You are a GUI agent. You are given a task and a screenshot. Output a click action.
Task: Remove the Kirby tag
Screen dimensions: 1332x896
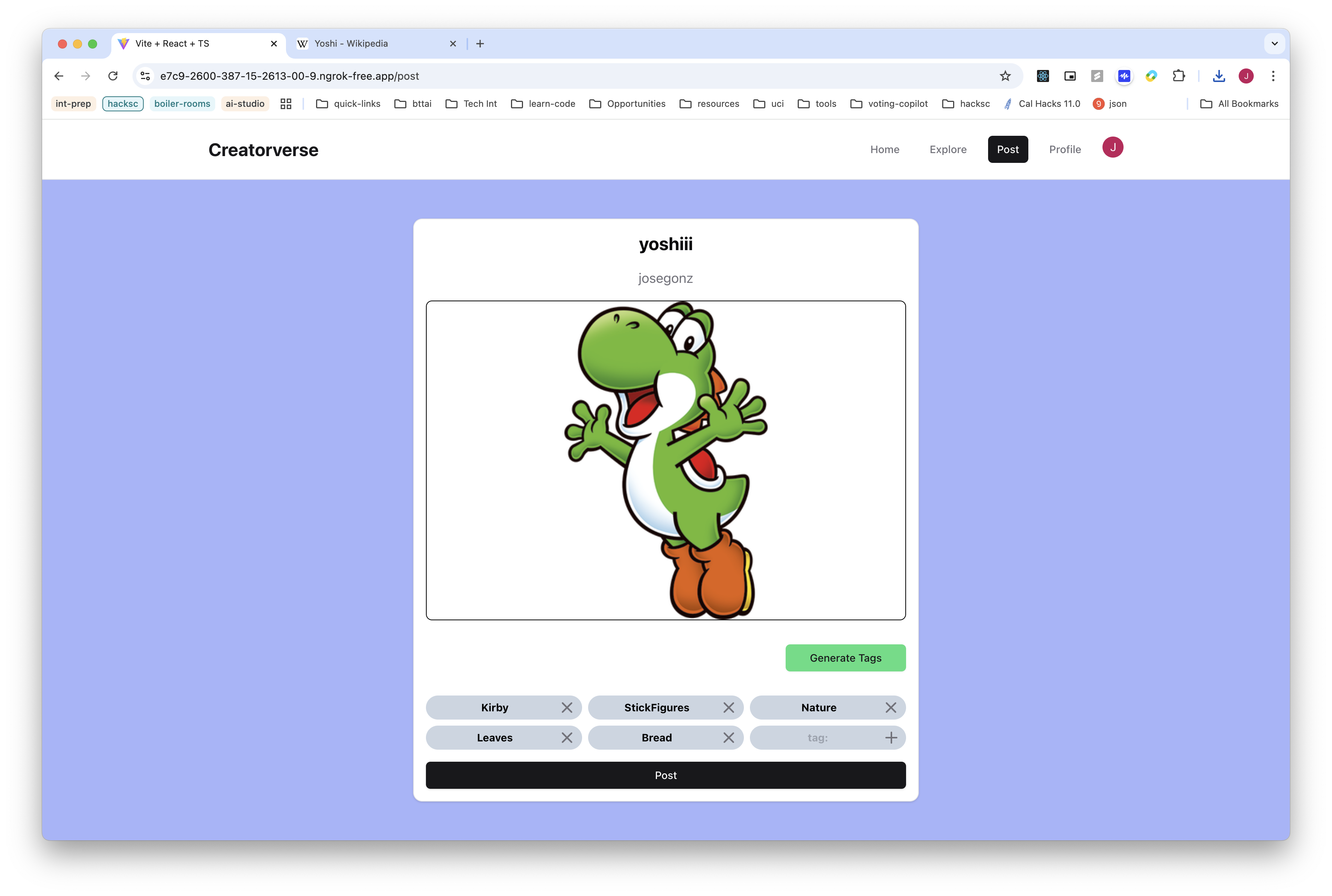click(x=566, y=708)
